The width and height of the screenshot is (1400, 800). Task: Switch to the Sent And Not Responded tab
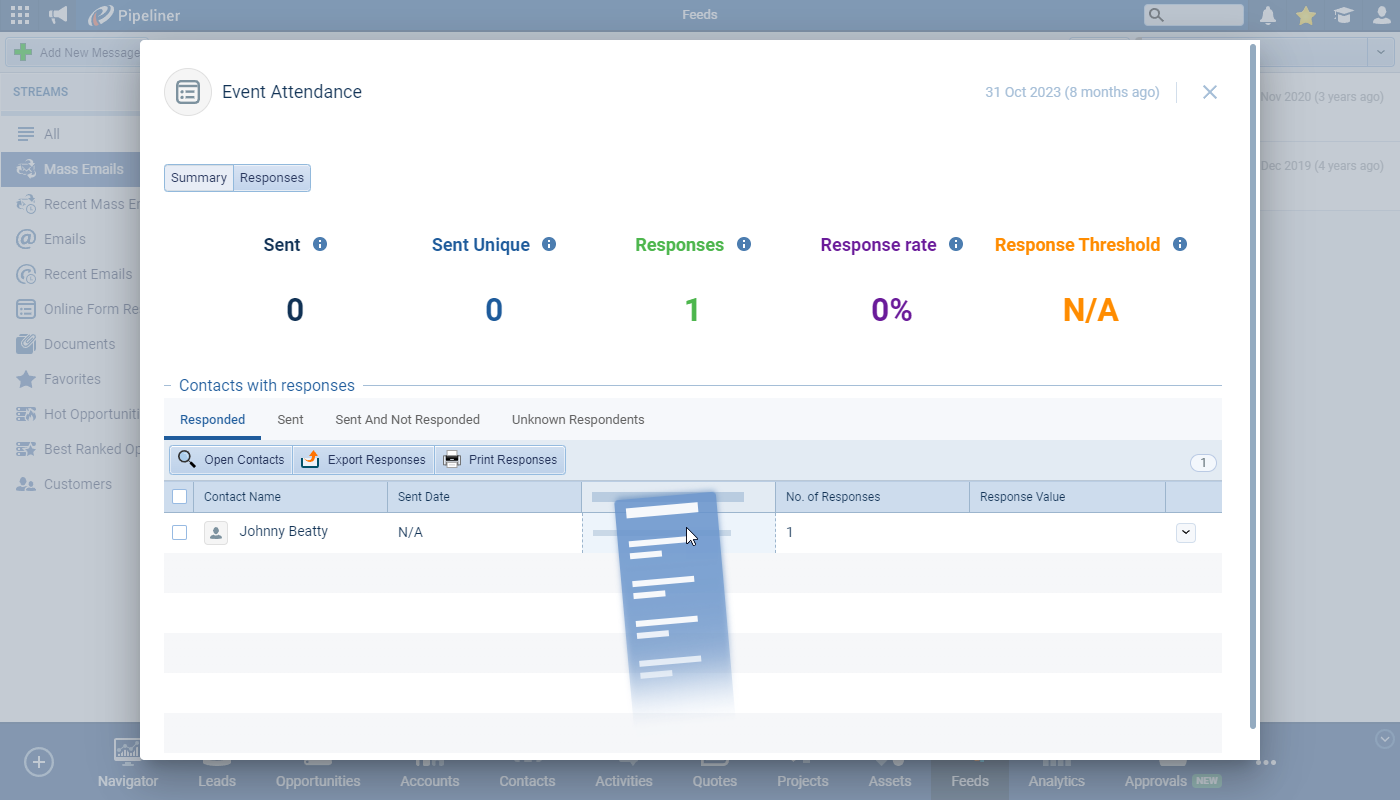(407, 420)
